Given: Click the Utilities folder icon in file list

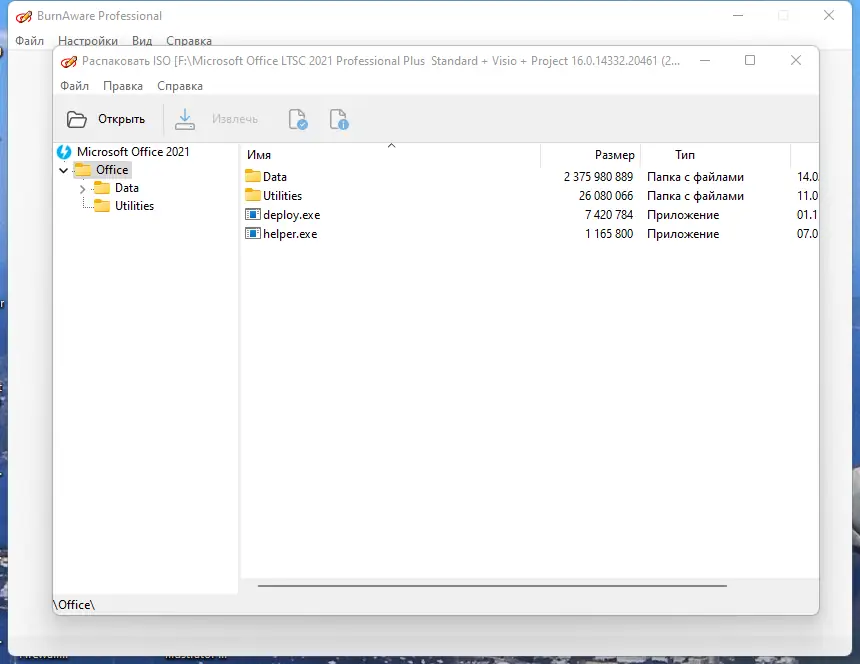Looking at the screenshot, I should (x=252, y=195).
